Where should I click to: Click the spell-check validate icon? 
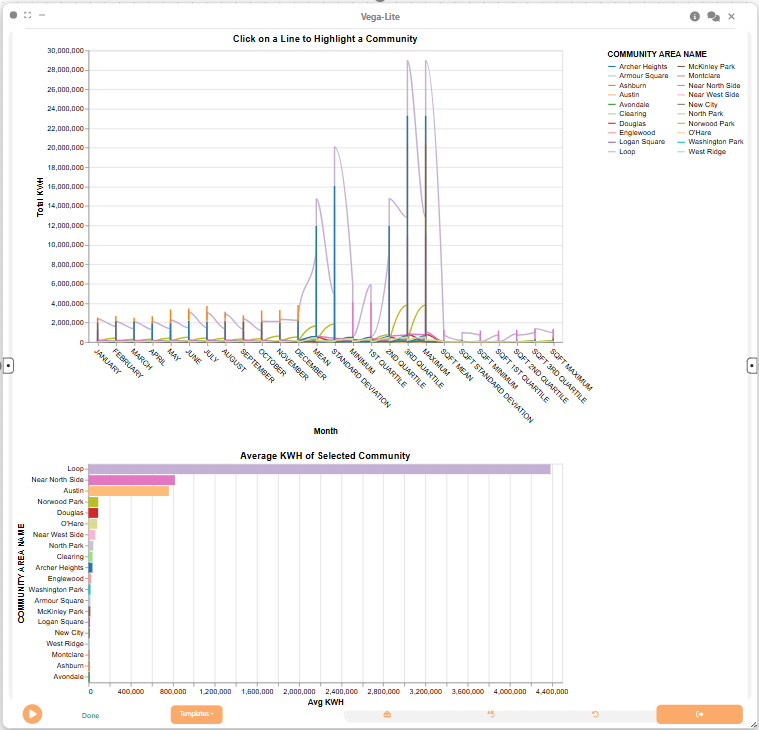pos(491,714)
